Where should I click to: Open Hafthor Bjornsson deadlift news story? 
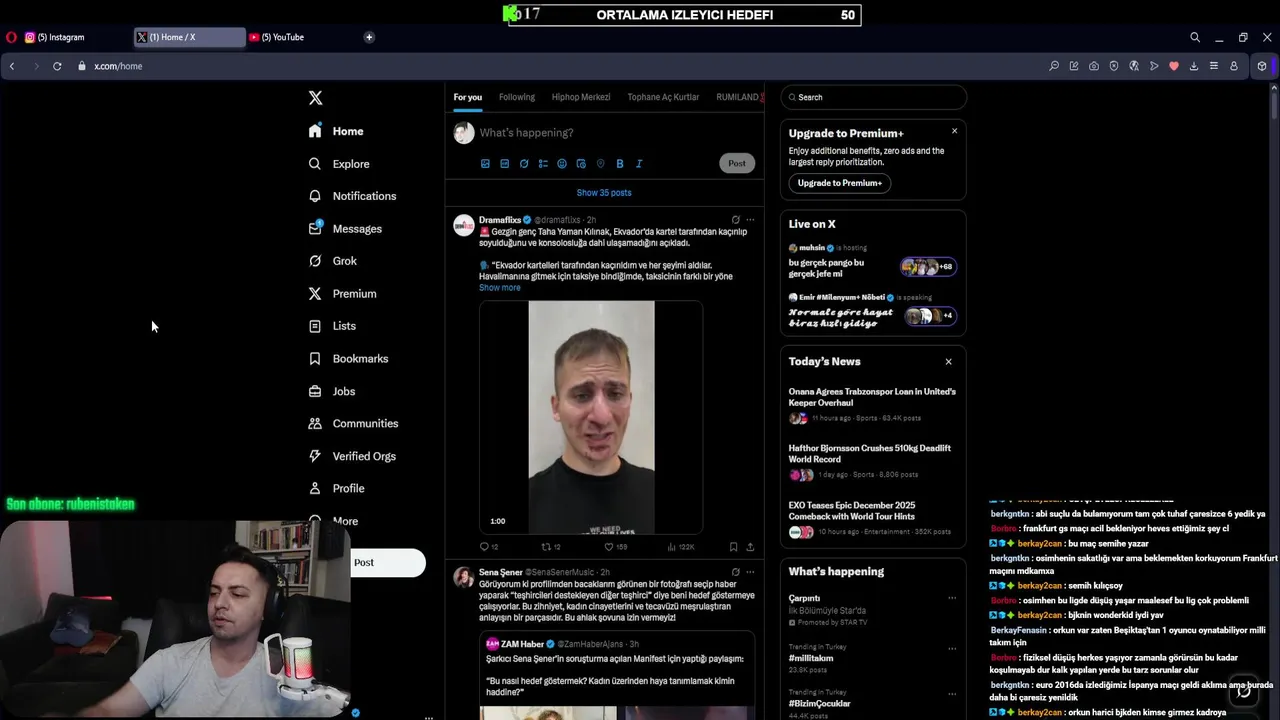click(x=870, y=454)
